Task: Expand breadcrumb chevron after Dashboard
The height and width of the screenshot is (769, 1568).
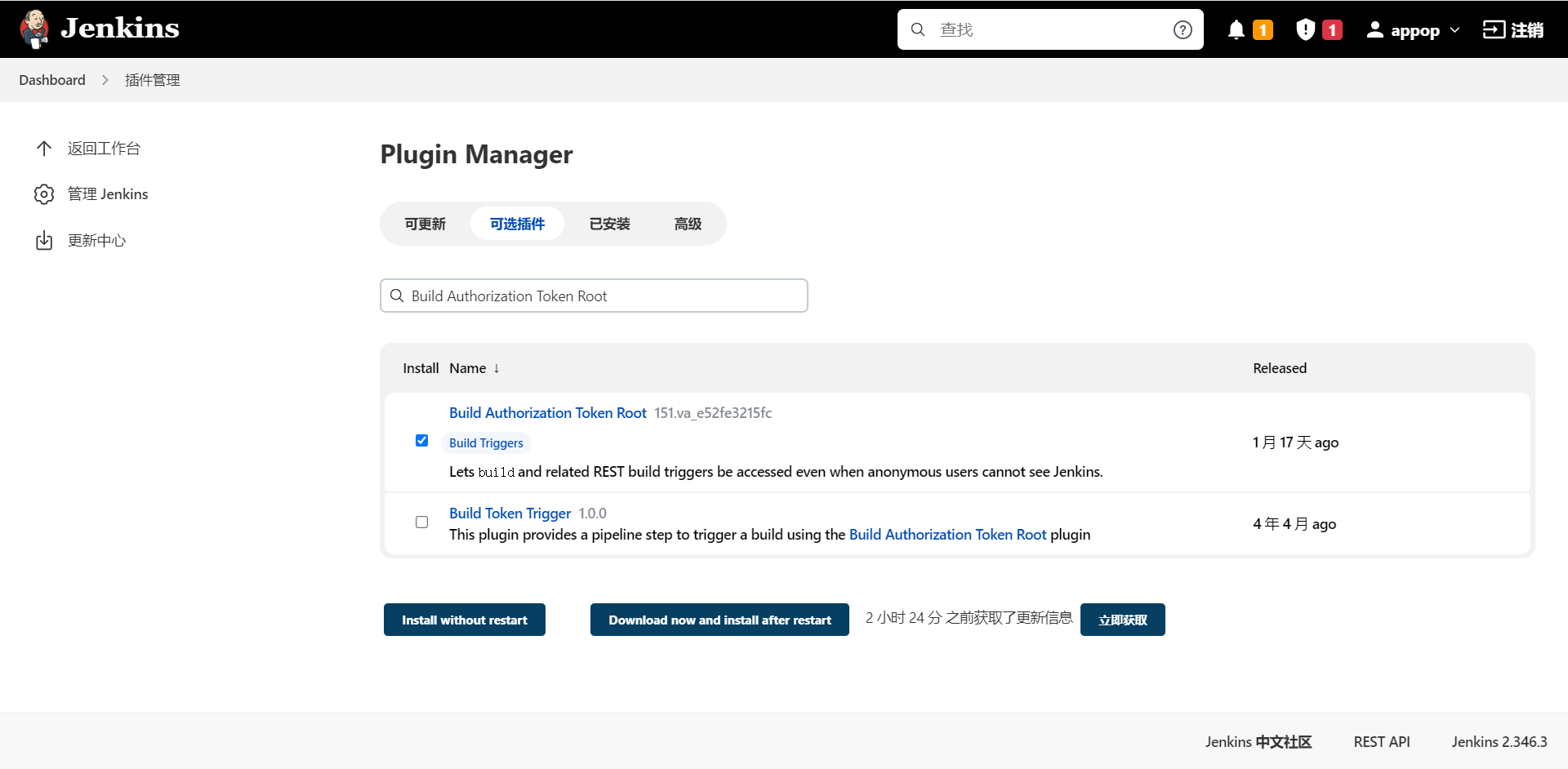Action: click(x=105, y=80)
